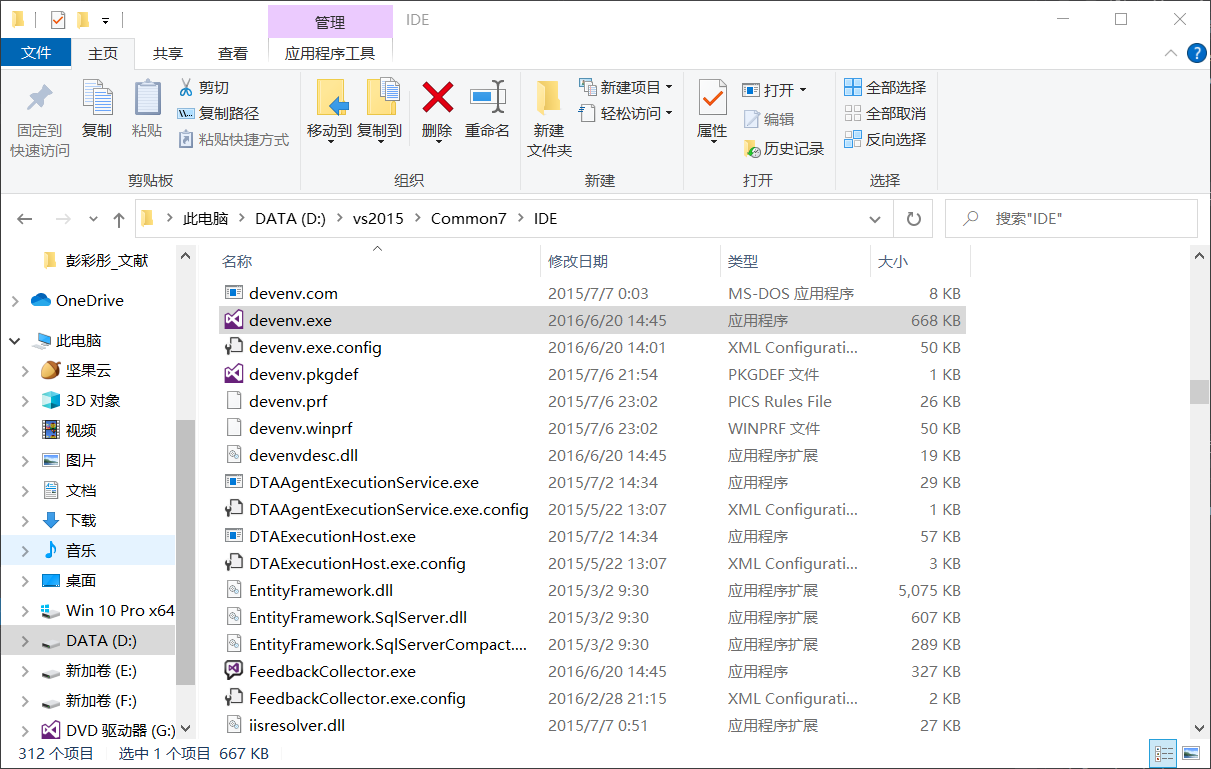Open the address bar history dropdown
1211x769 pixels.
[875, 218]
